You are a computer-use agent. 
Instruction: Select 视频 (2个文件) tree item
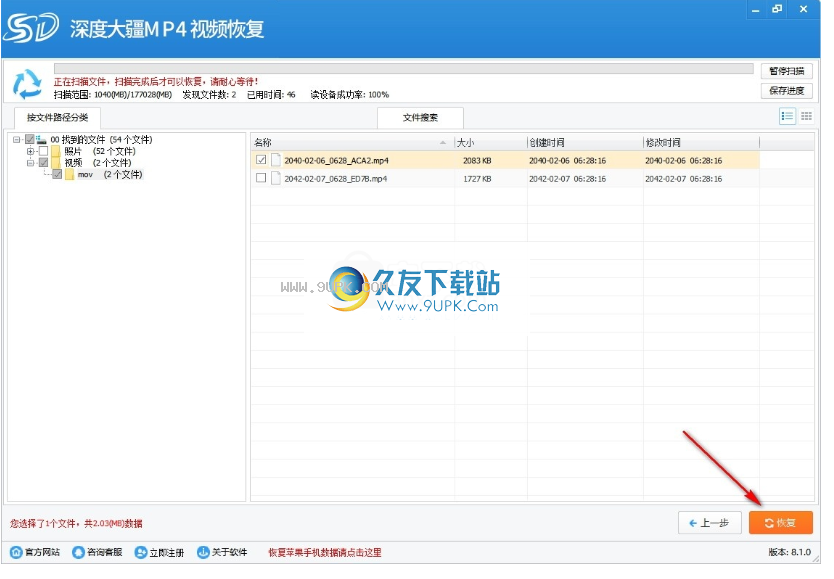[99, 165]
